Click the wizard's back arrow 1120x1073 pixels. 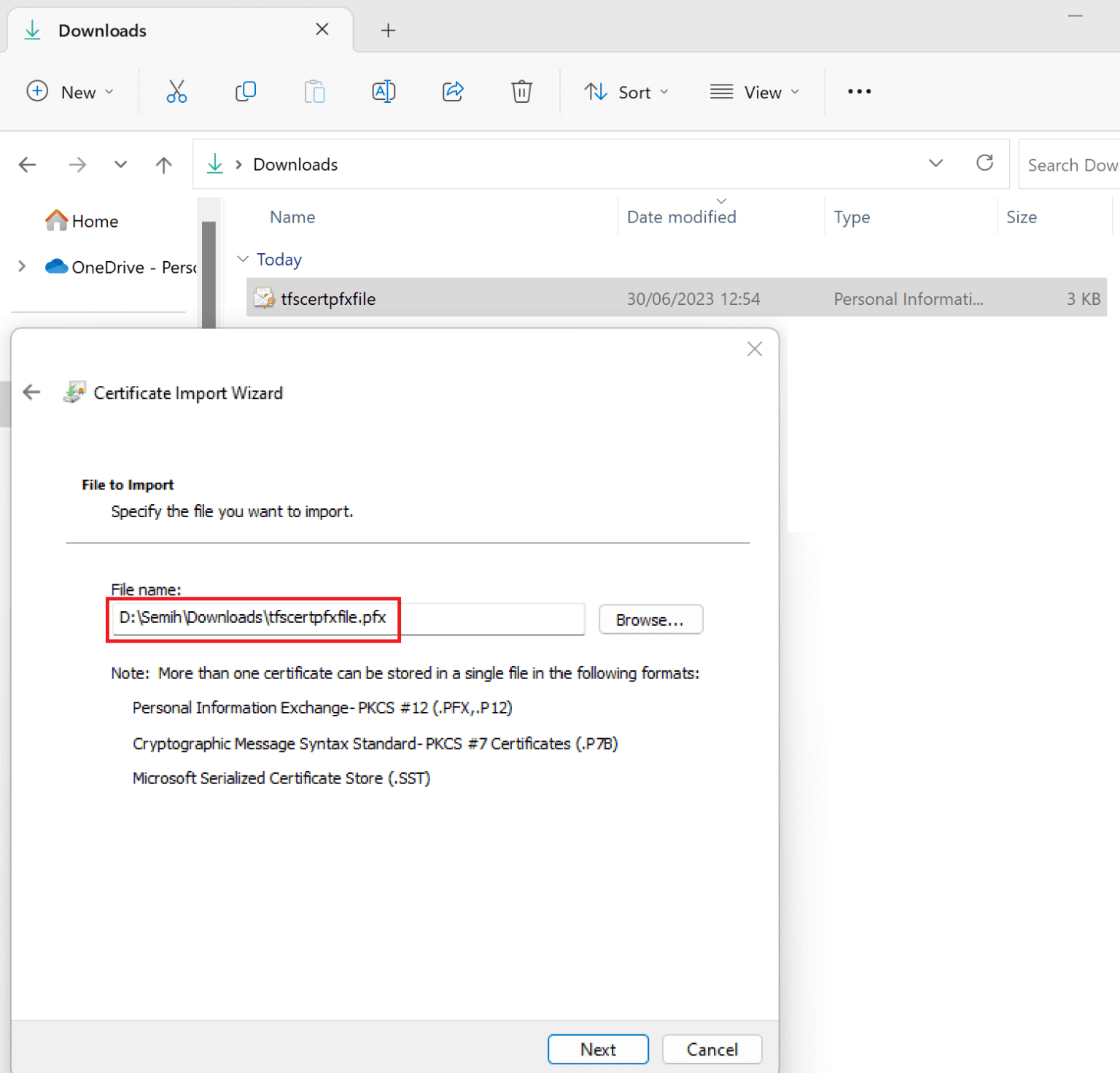click(31, 392)
